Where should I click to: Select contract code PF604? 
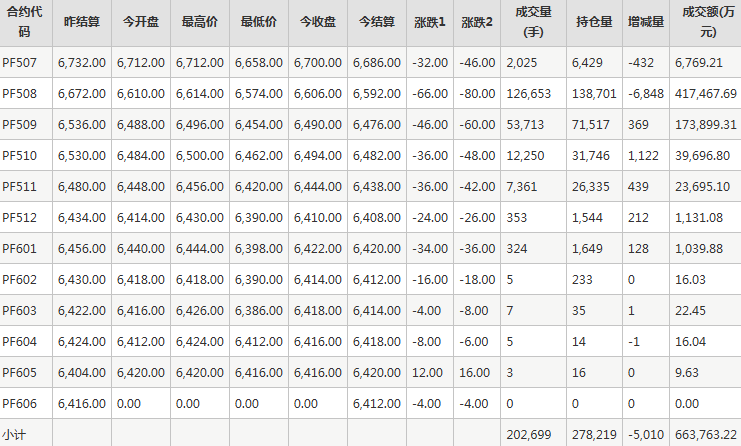[19, 342]
